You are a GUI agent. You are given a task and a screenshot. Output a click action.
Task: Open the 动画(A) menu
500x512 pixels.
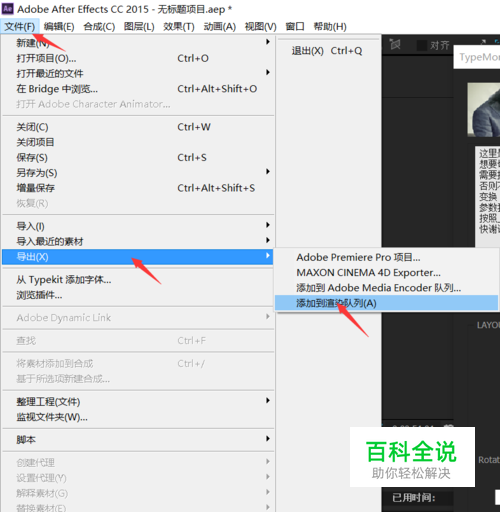220,26
